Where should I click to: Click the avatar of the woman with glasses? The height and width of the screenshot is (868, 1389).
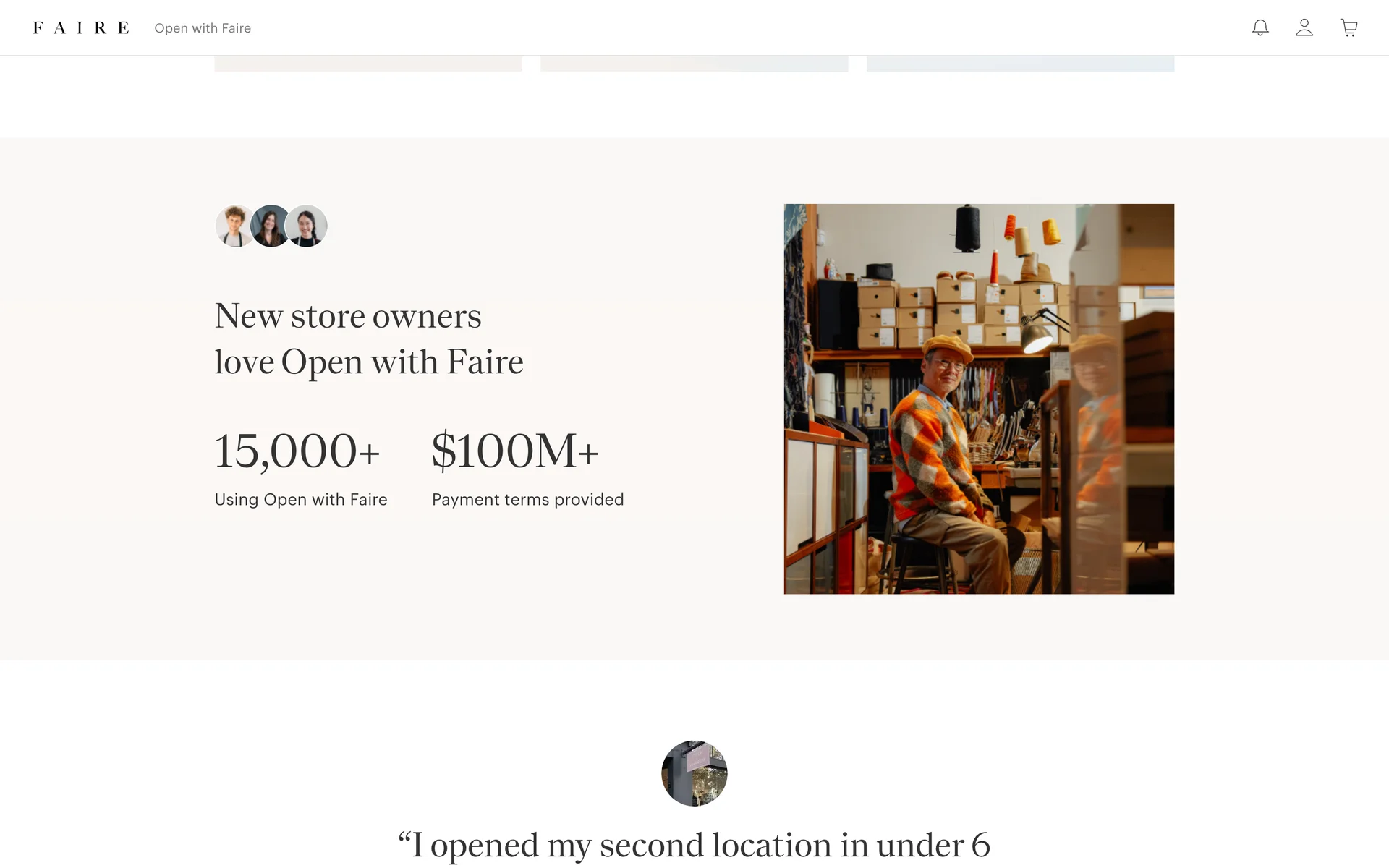[308, 226]
